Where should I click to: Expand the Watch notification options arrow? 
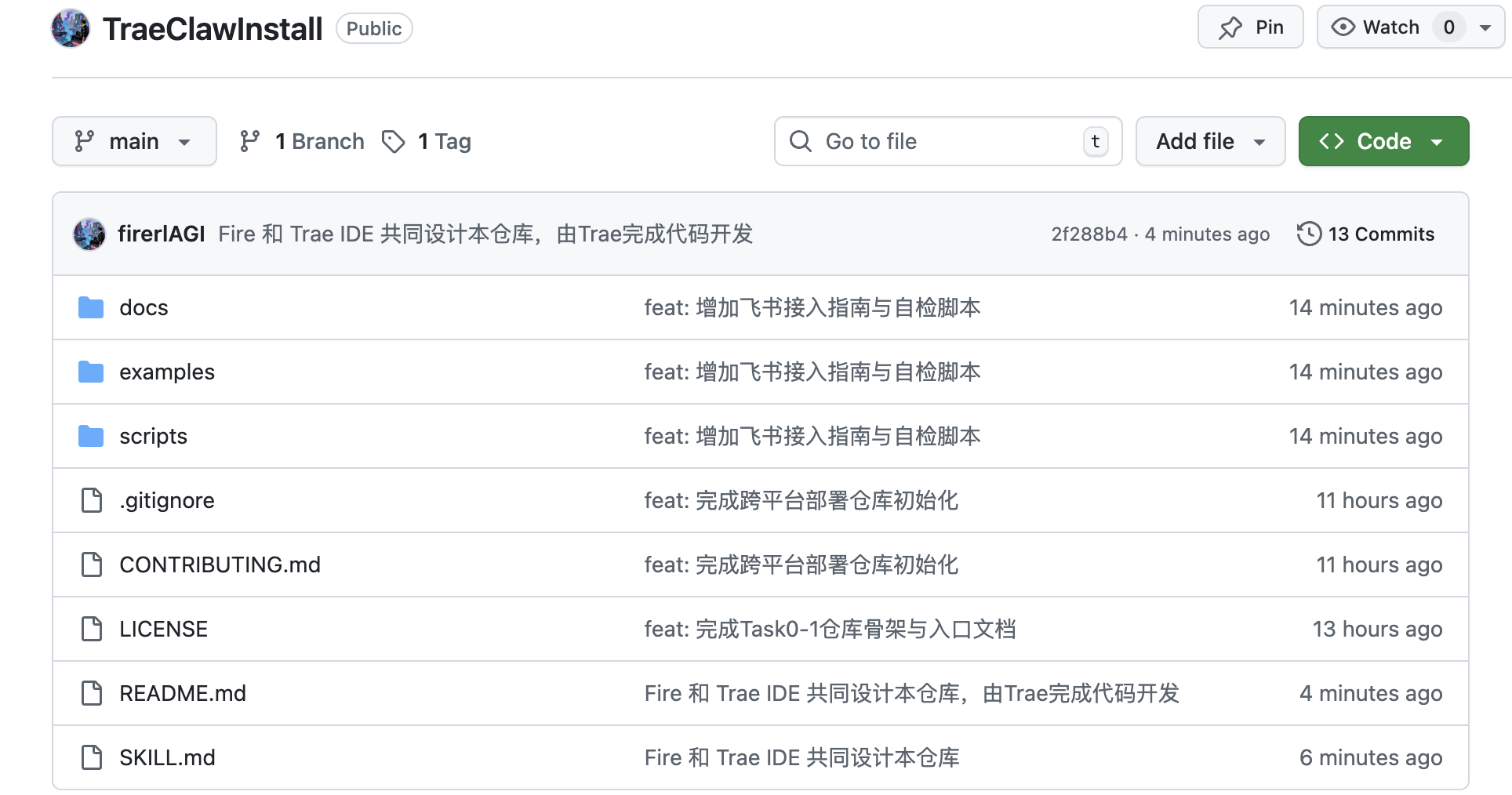1485,27
